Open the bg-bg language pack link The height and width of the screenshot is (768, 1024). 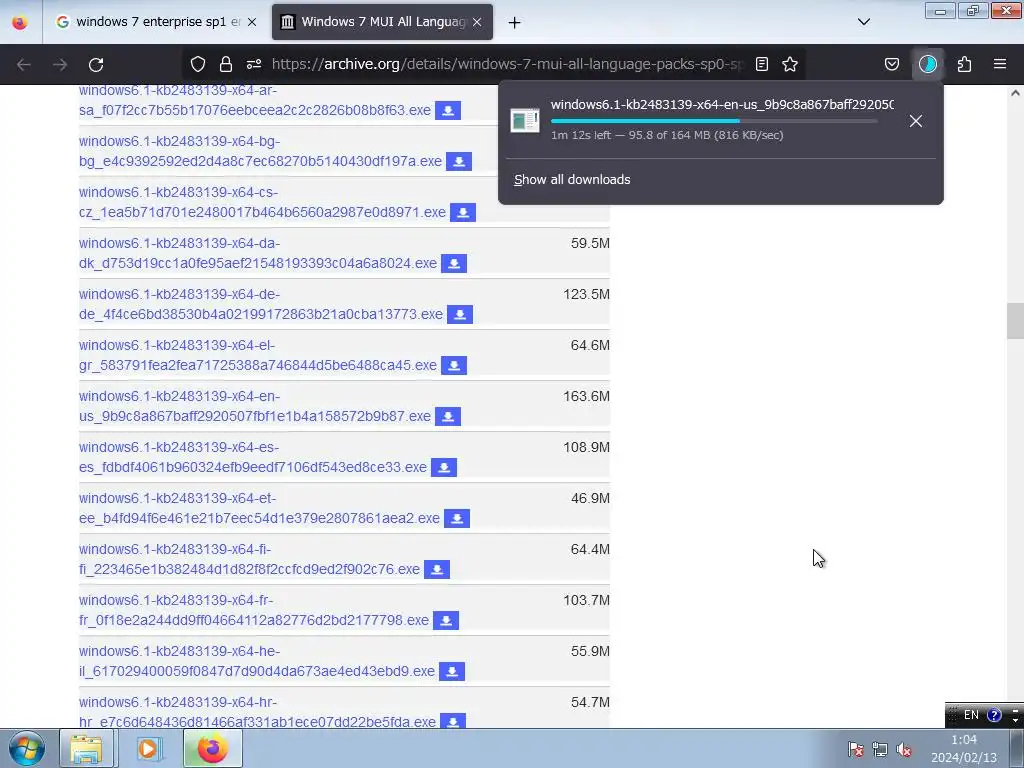(261, 152)
